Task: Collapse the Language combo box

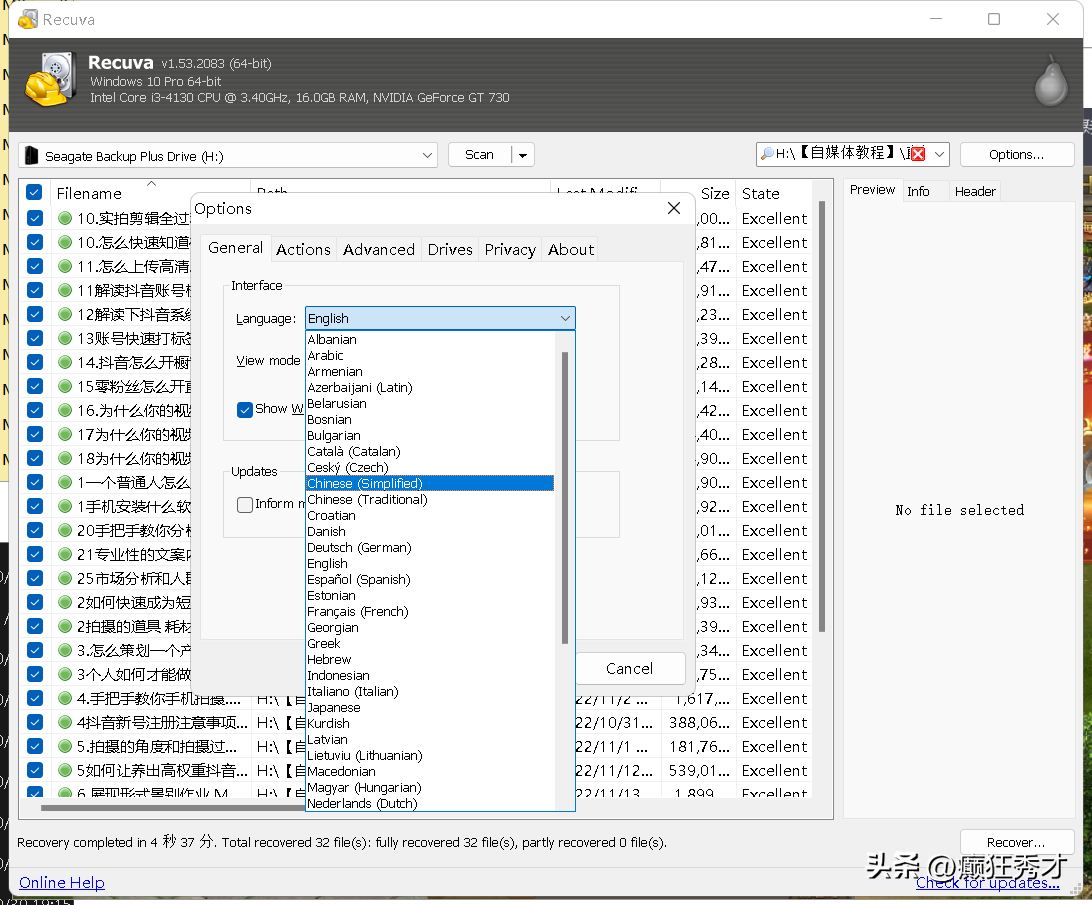Action: click(565, 318)
